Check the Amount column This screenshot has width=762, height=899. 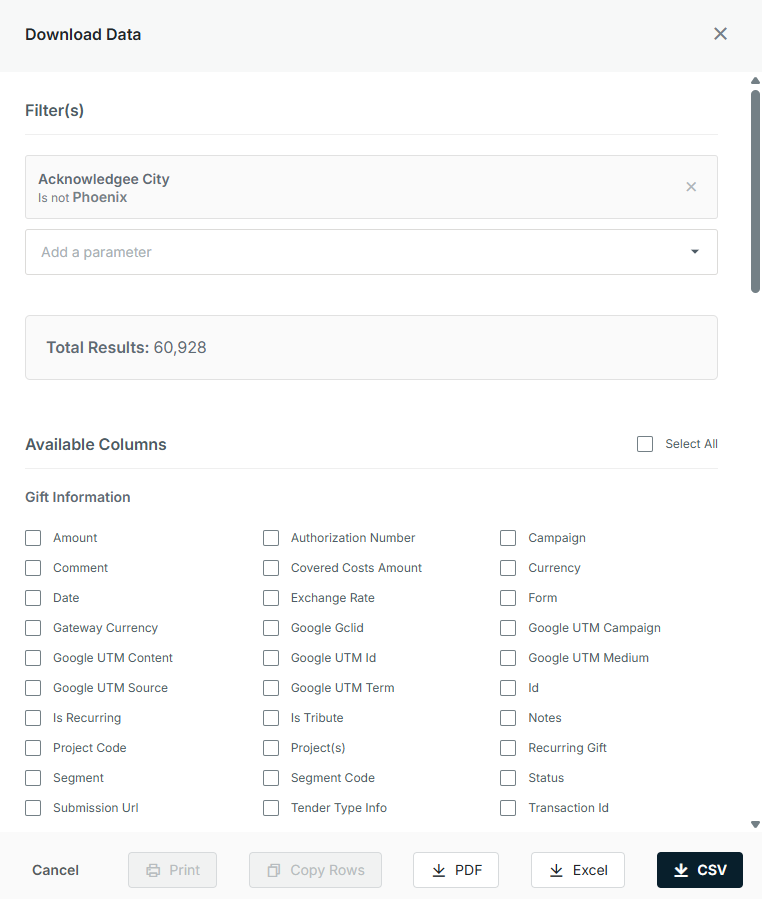33,538
